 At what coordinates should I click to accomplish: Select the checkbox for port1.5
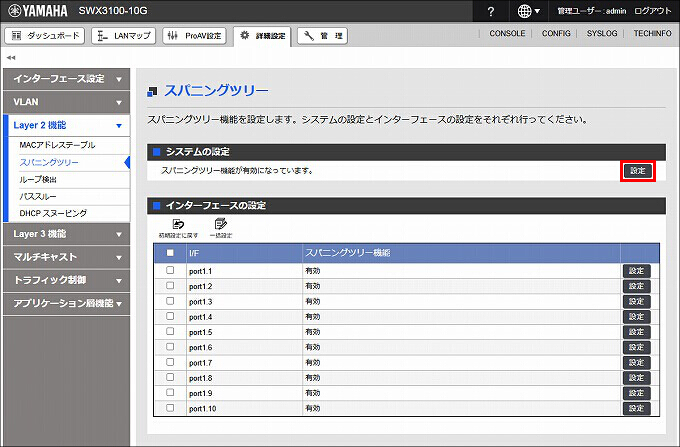[170, 332]
